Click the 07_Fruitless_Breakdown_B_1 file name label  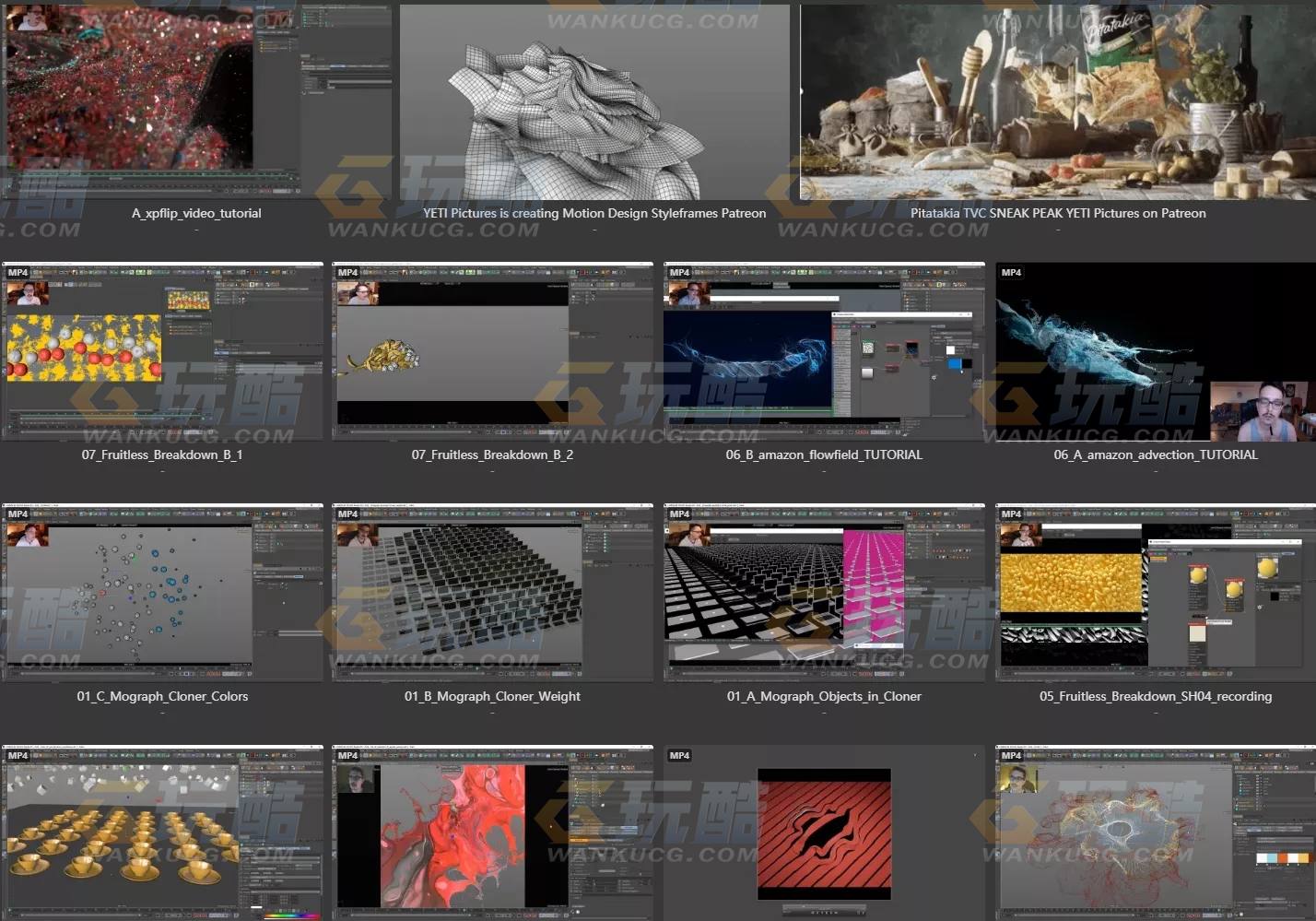[x=162, y=455]
